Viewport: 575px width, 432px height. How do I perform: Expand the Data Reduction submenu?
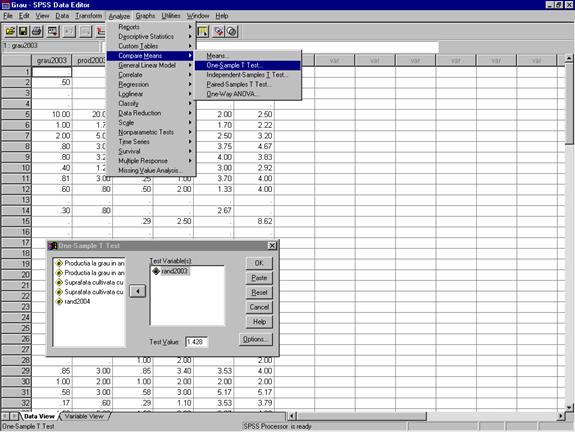coord(151,113)
